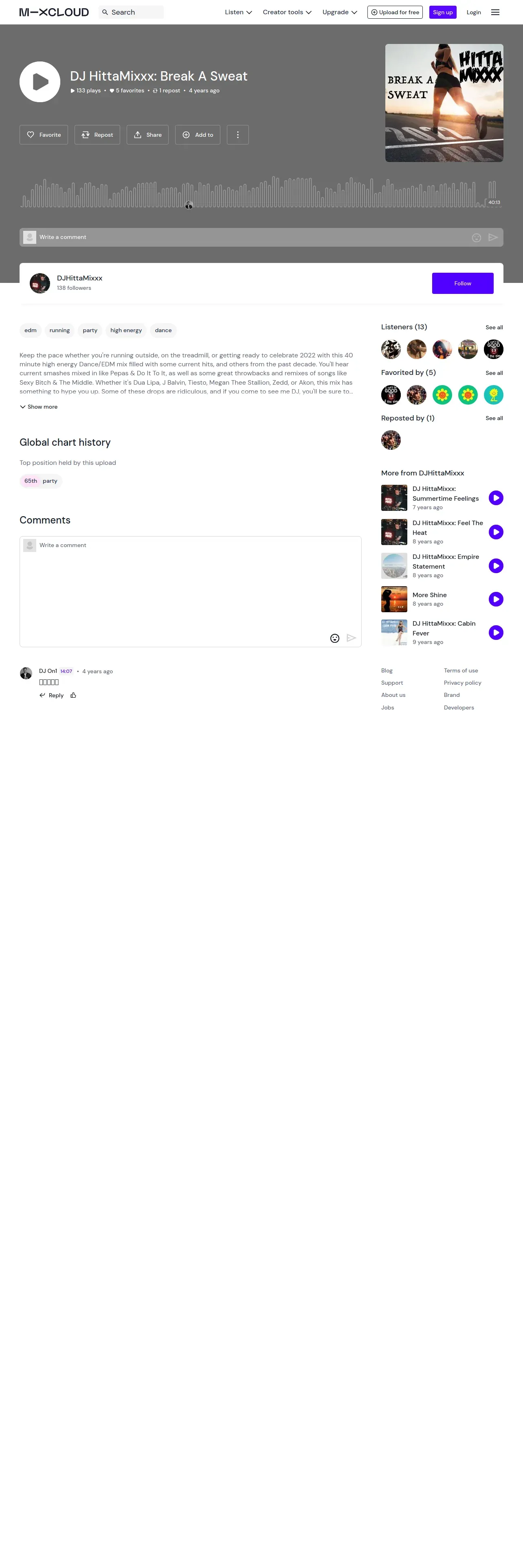This screenshot has width=523, height=1568.
Task: Click the send arrow in Comments box
Action: [x=351, y=638]
